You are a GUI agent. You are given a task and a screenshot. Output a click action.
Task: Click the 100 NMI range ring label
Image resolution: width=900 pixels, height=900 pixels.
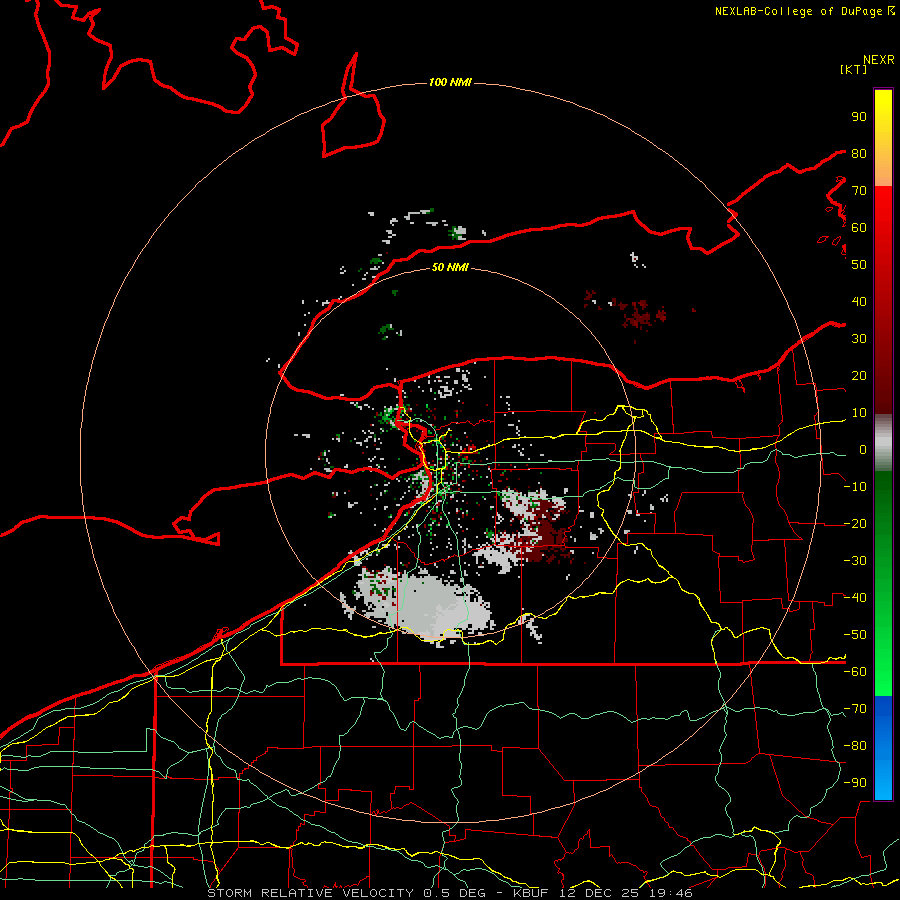451,82
